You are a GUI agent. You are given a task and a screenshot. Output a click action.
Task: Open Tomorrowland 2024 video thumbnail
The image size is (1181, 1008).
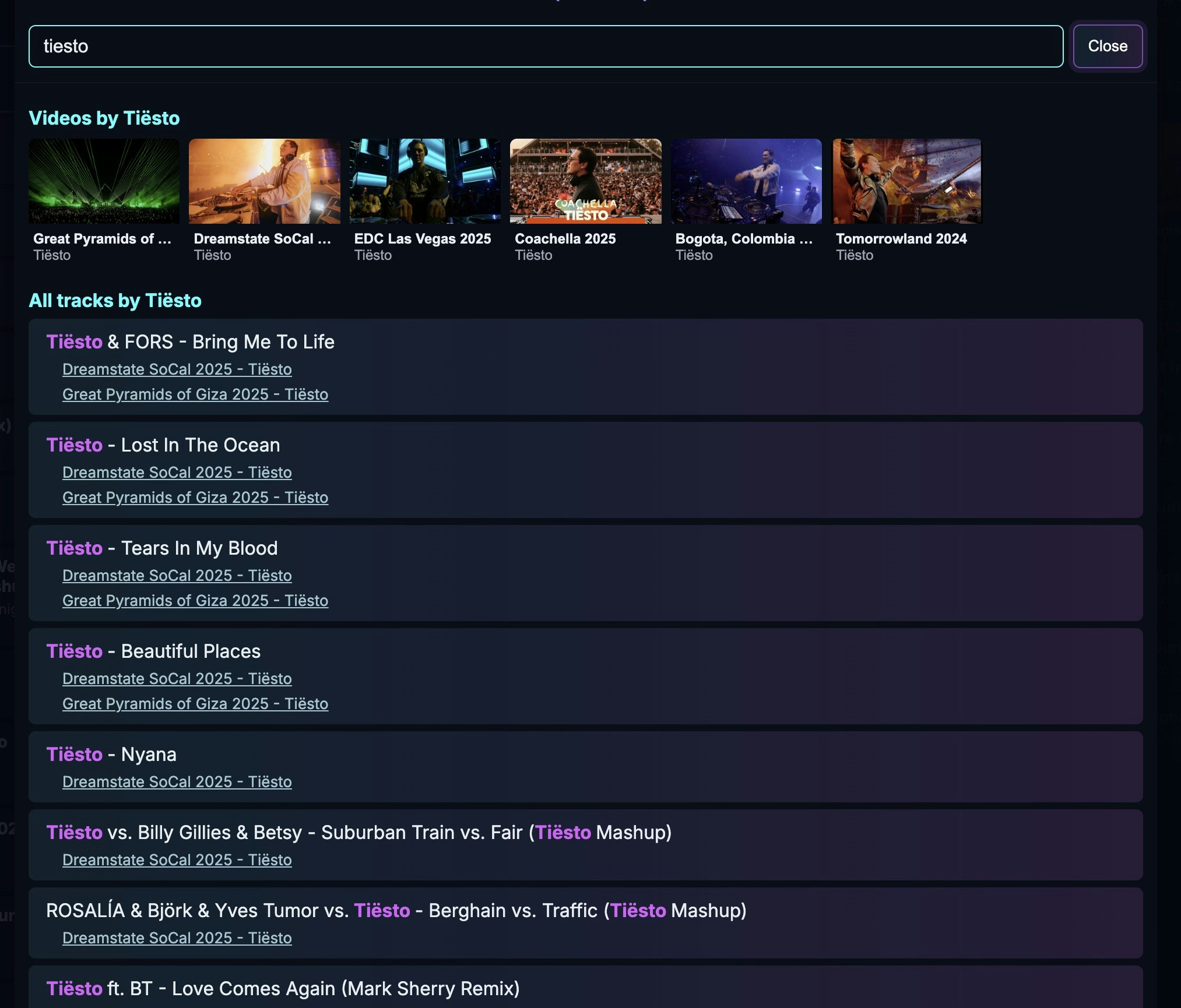pyautogui.click(x=906, y=181)
